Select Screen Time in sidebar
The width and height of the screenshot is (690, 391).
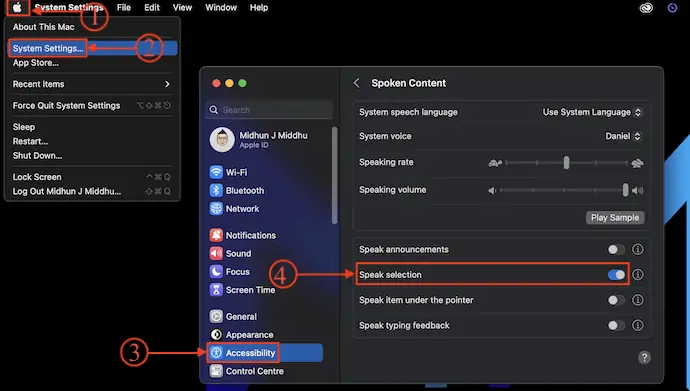pos(242,290)
